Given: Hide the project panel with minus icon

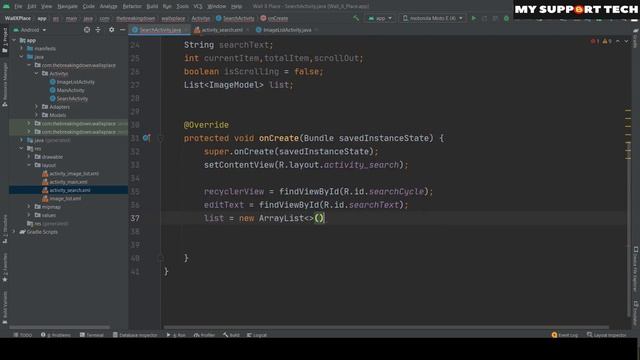Looking at the screenshot, I should (122, 30).
